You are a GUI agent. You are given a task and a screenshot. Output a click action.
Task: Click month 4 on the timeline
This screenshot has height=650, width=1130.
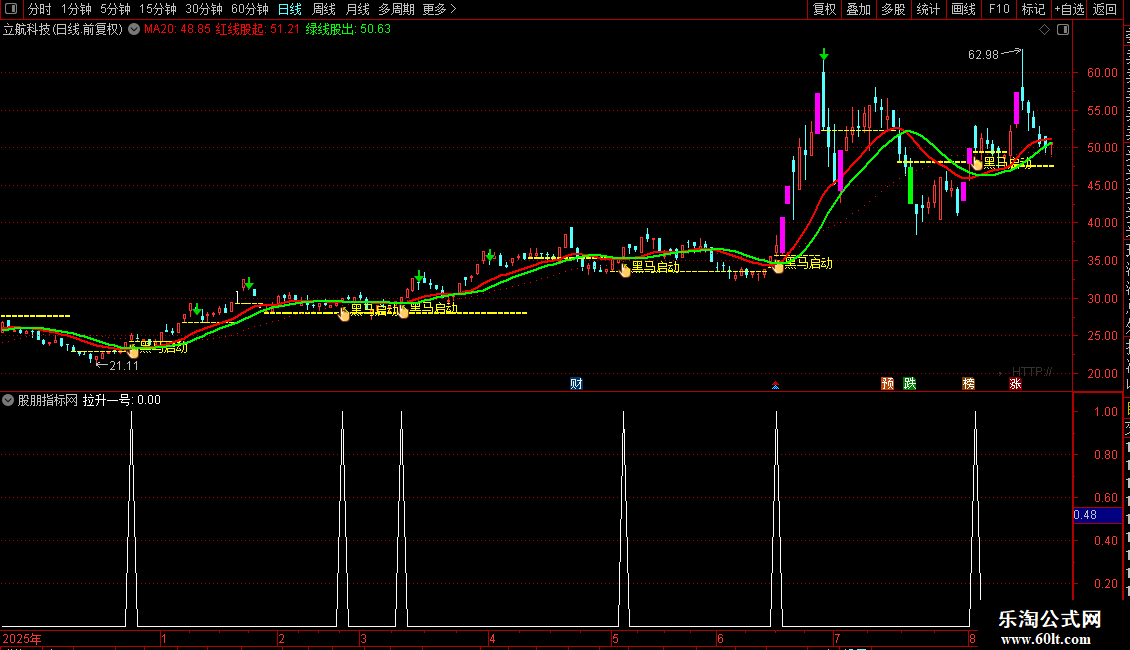click(x=492, y=639)
